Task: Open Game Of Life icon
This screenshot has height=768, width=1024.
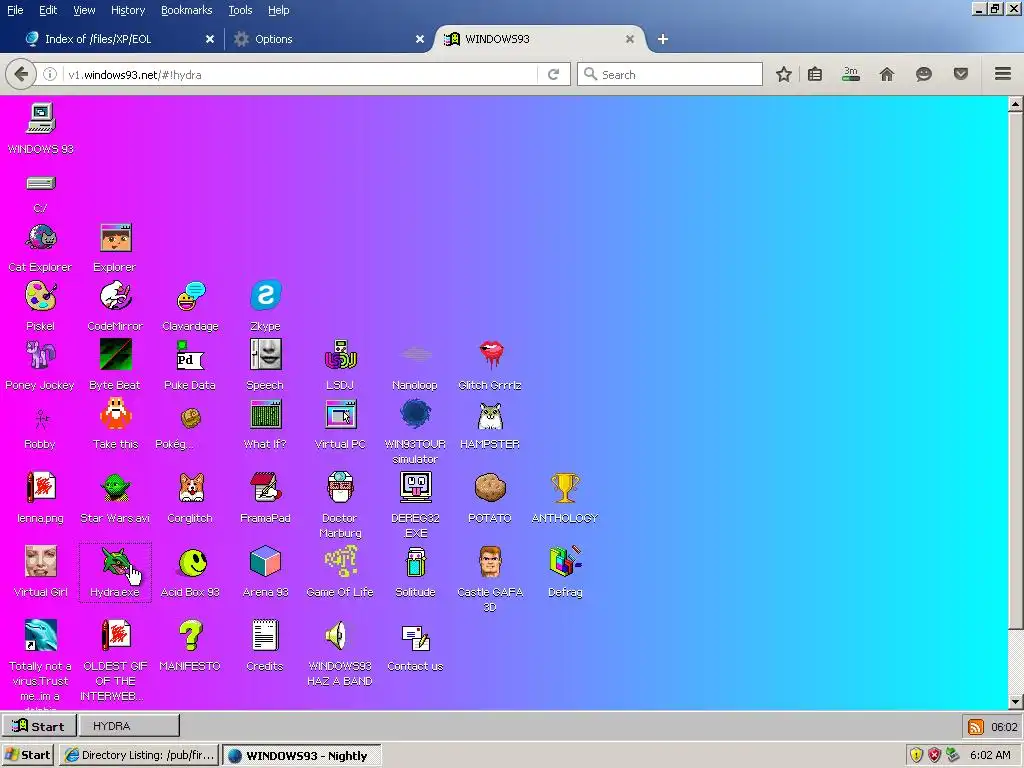Action: point(340,562)
